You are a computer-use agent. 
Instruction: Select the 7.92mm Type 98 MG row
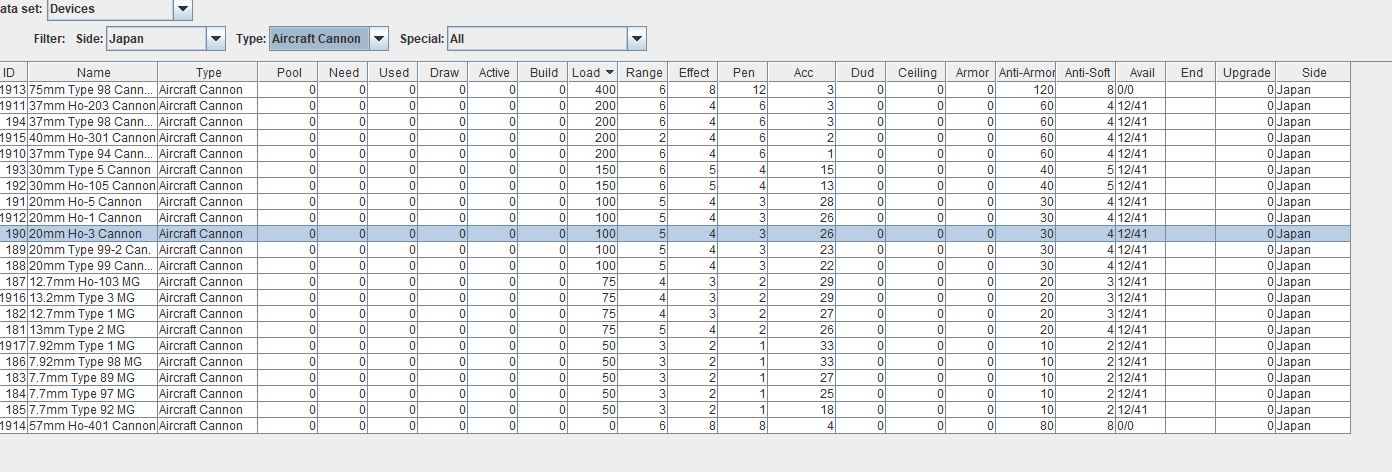[x=675, y=362]
